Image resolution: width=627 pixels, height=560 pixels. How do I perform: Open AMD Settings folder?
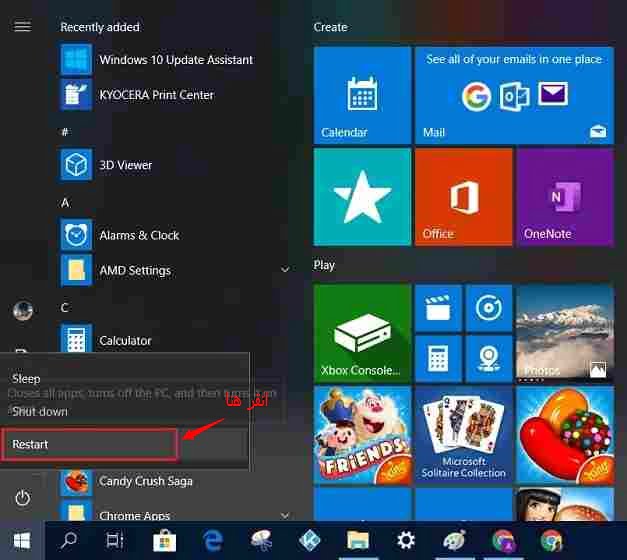click(x=115, y=270)
